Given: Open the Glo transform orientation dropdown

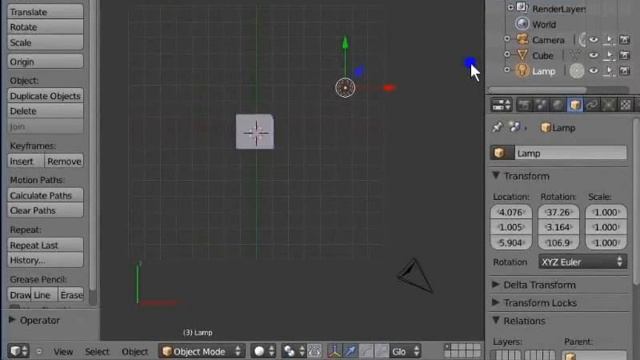Looking at the screenshot, I should click(405, 351).
